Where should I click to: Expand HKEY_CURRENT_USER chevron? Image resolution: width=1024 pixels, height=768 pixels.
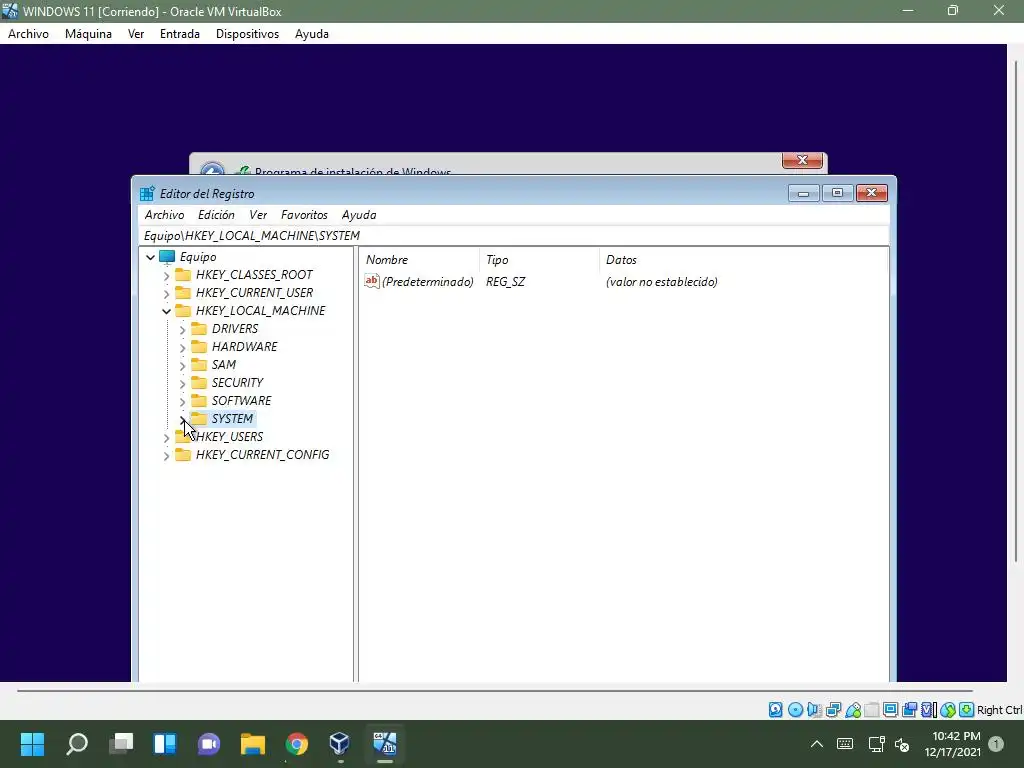[x=166, y=293]
